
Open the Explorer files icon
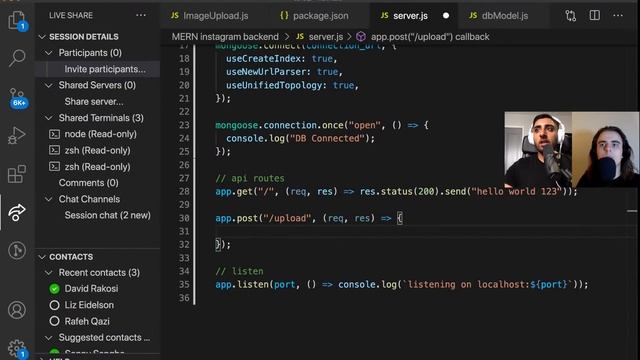[17, 20]
